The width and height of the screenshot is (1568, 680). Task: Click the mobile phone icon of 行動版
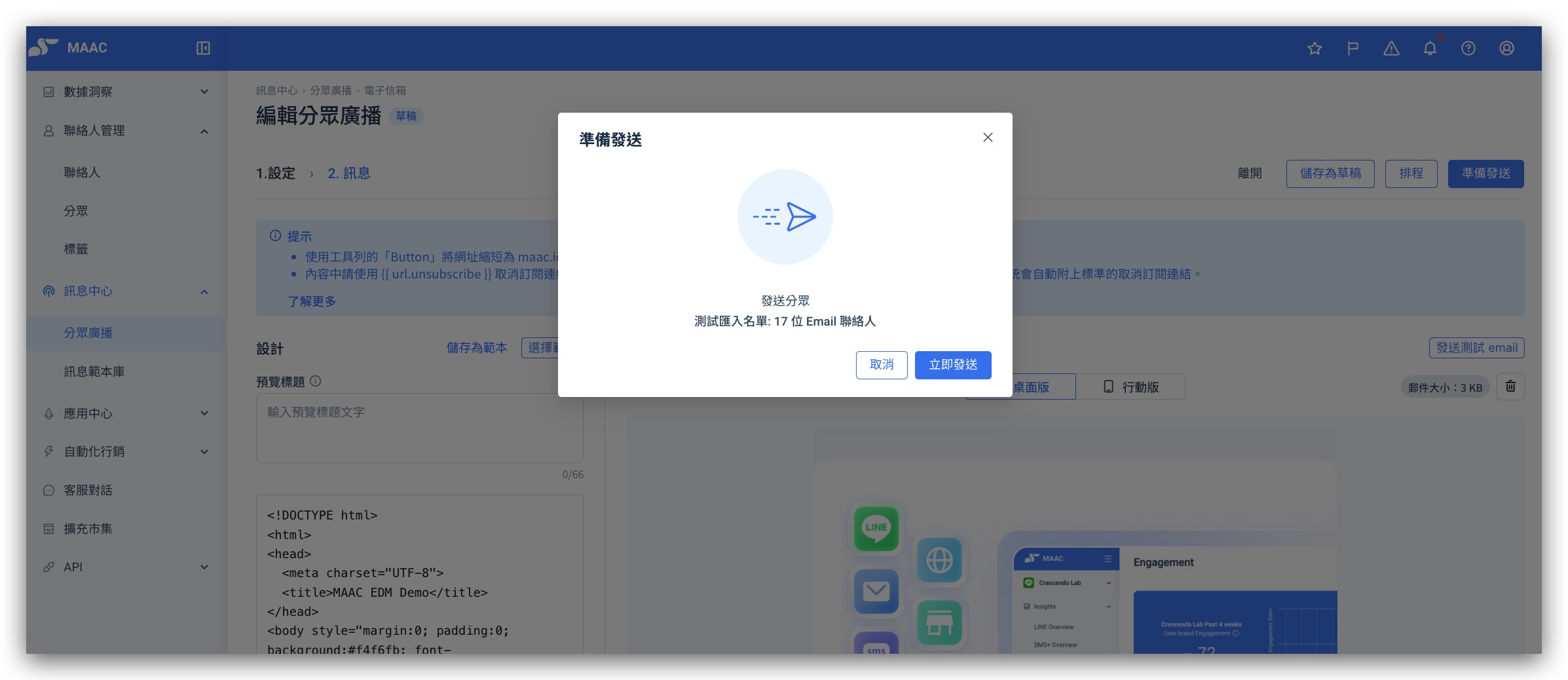pos(1108,387)
